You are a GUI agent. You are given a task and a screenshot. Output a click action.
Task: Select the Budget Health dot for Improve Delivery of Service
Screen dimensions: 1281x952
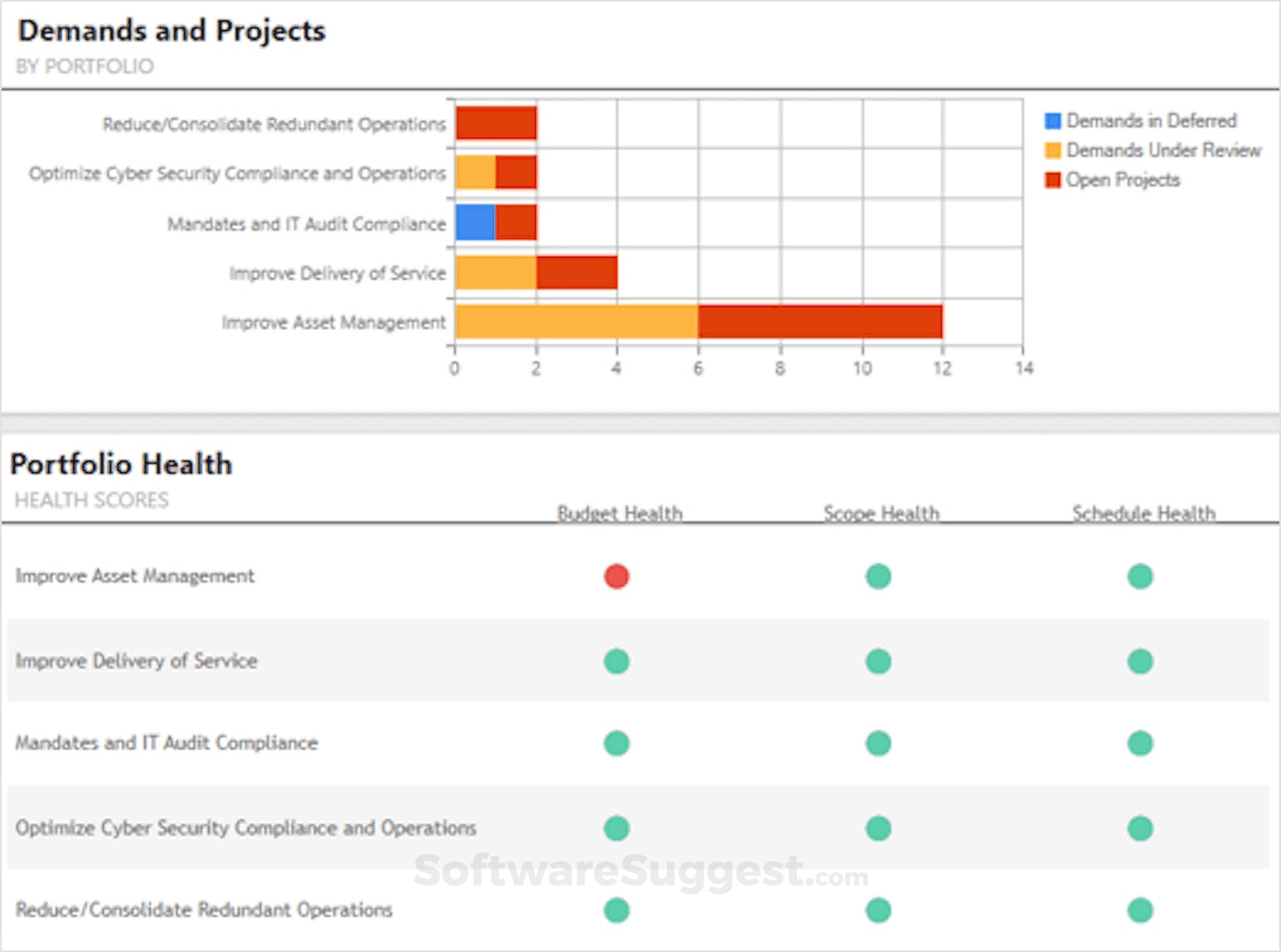point(616,661)
